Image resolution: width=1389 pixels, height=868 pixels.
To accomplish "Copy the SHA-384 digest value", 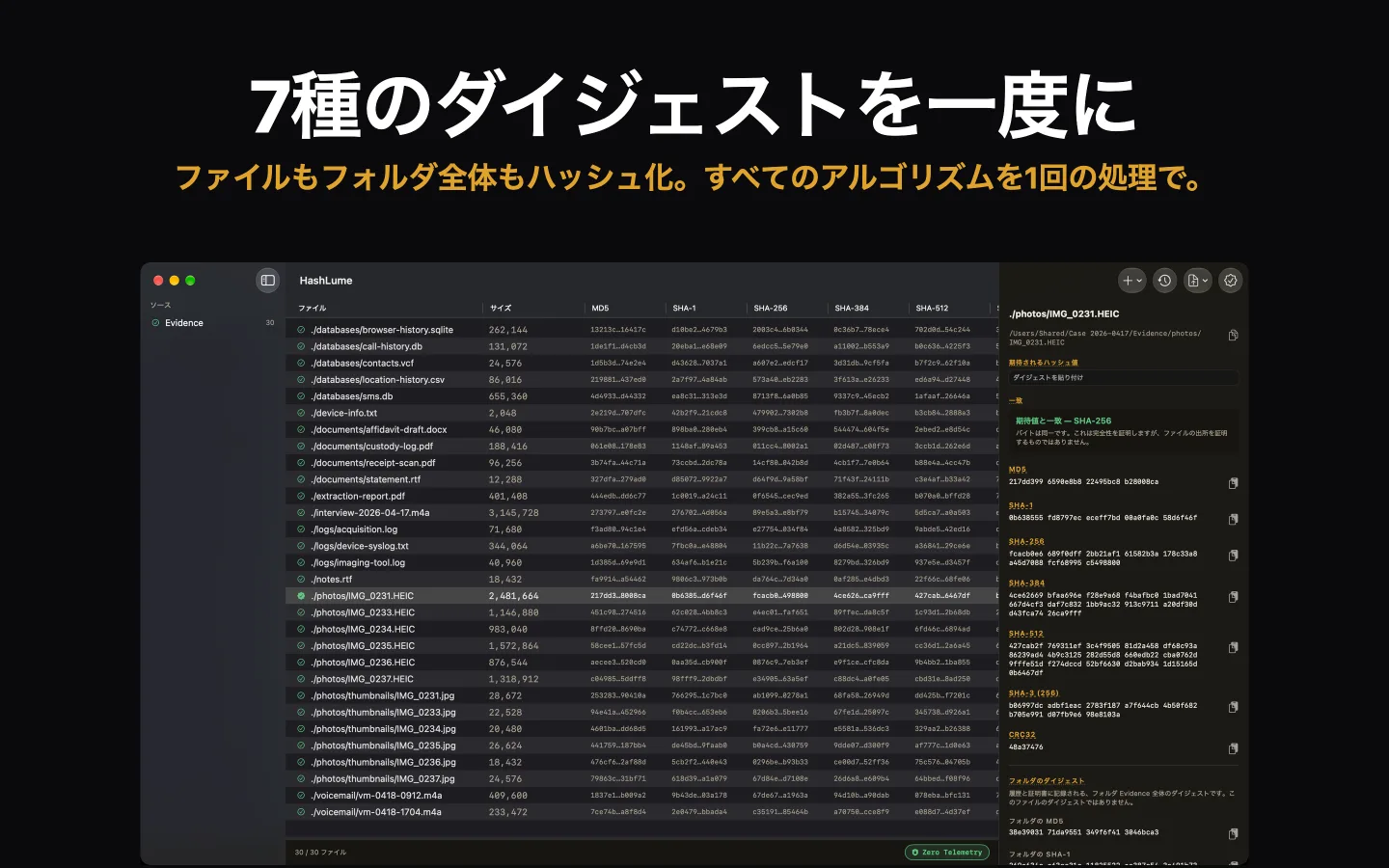I will pos(1233,597).
